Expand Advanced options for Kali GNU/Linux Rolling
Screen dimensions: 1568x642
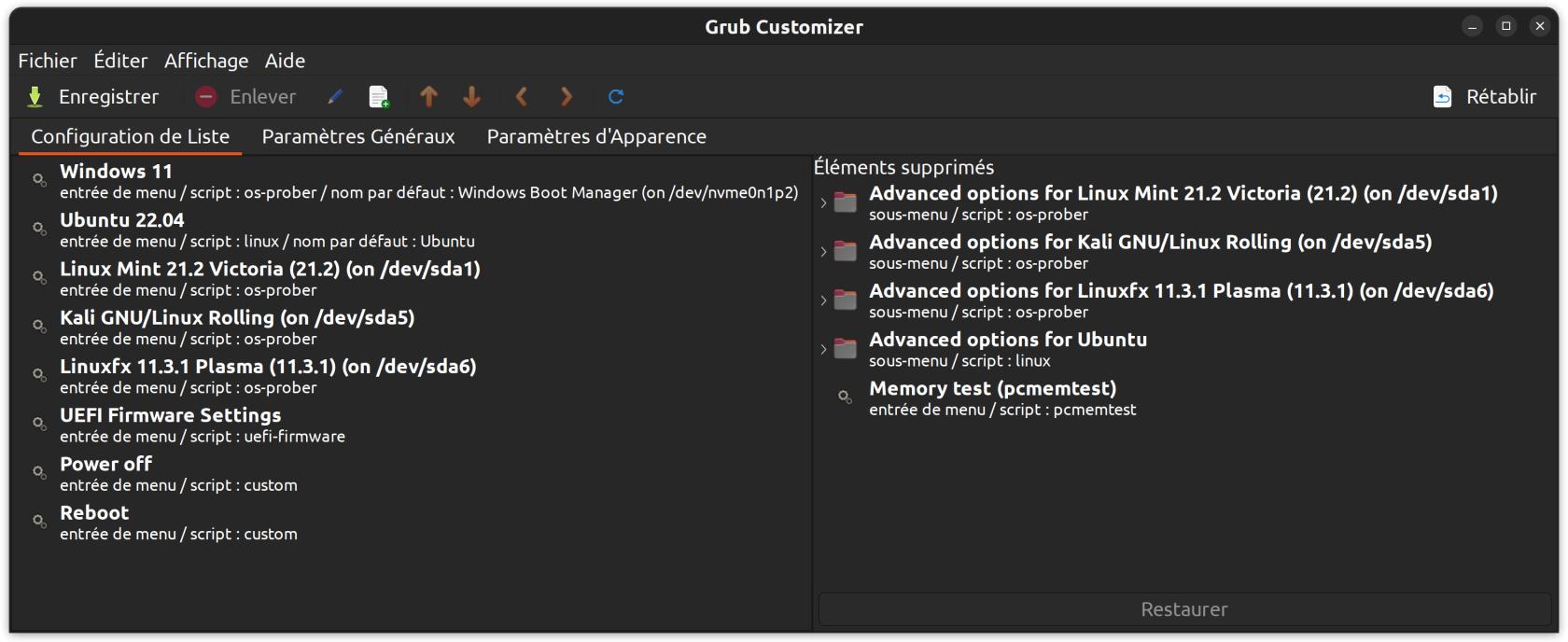pyautogui.click(x=823, y=252)
